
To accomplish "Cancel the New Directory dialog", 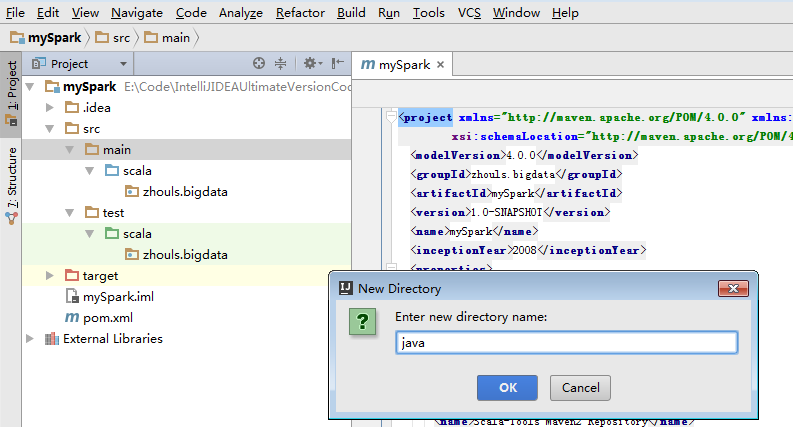I will [x=580, y=388].
